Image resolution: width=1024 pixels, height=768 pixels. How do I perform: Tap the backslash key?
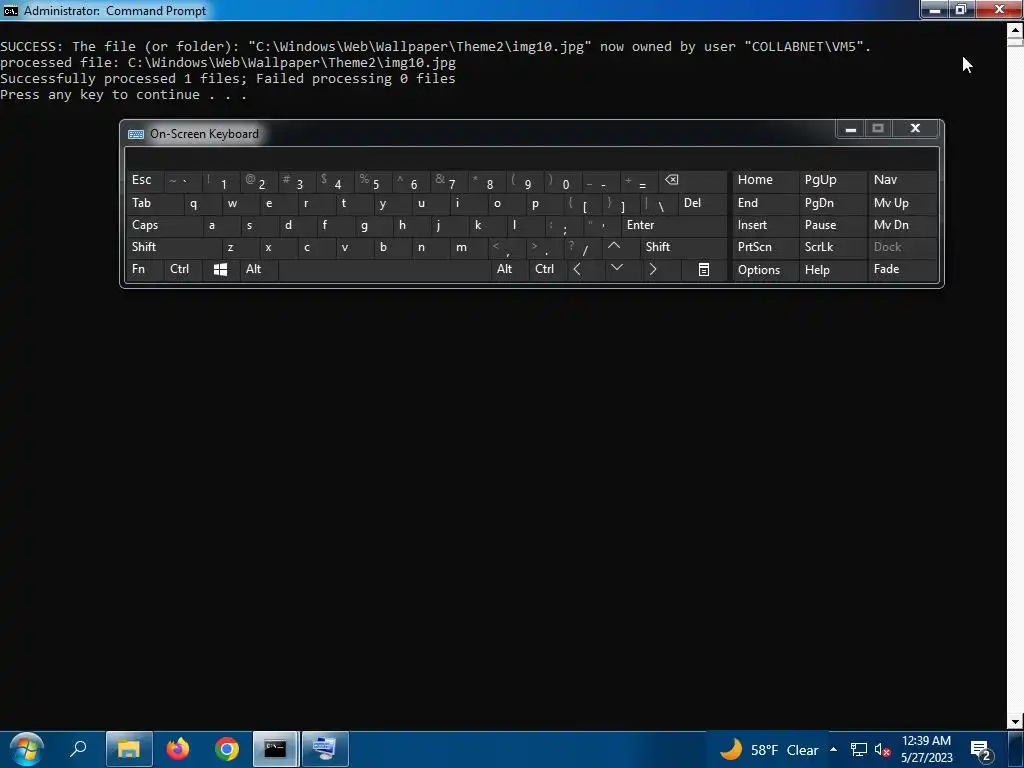tap(658, 203)
